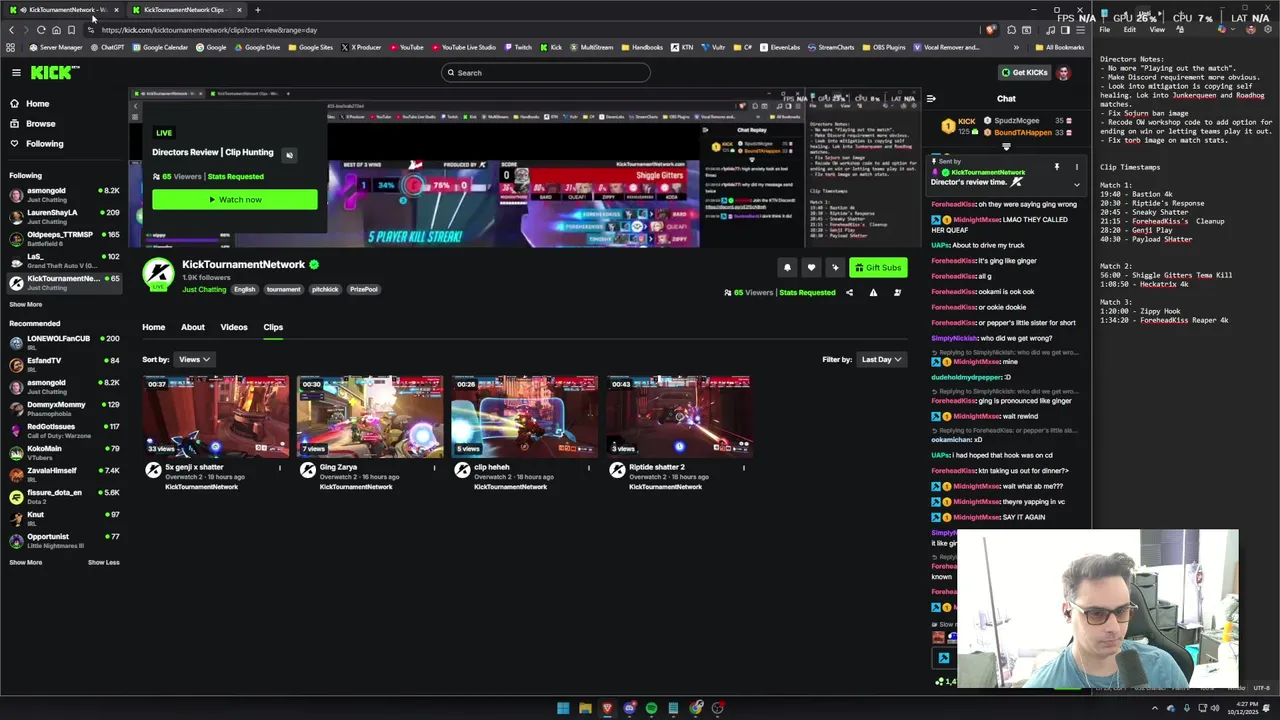Open the profile avatar menu

[1063, 72]
